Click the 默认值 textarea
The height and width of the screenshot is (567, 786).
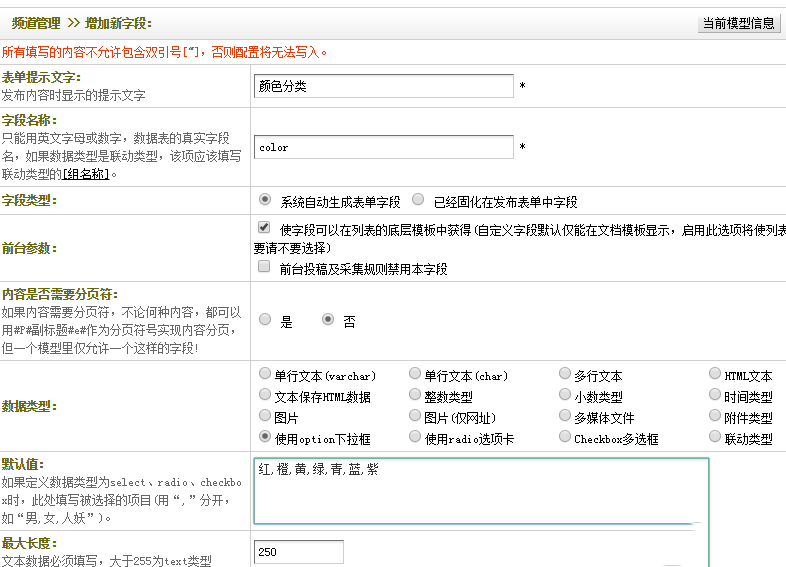[481, 491]
